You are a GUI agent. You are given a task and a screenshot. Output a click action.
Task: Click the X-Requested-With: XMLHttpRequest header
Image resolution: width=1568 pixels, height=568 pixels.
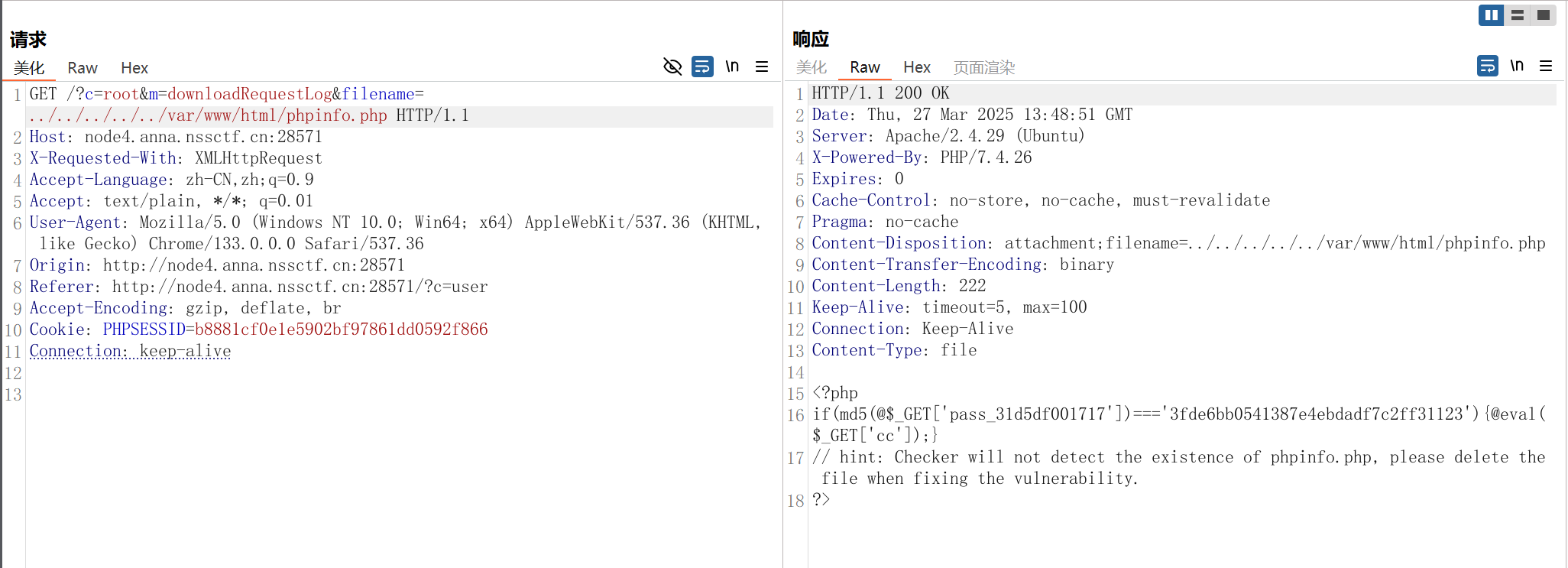176,158
